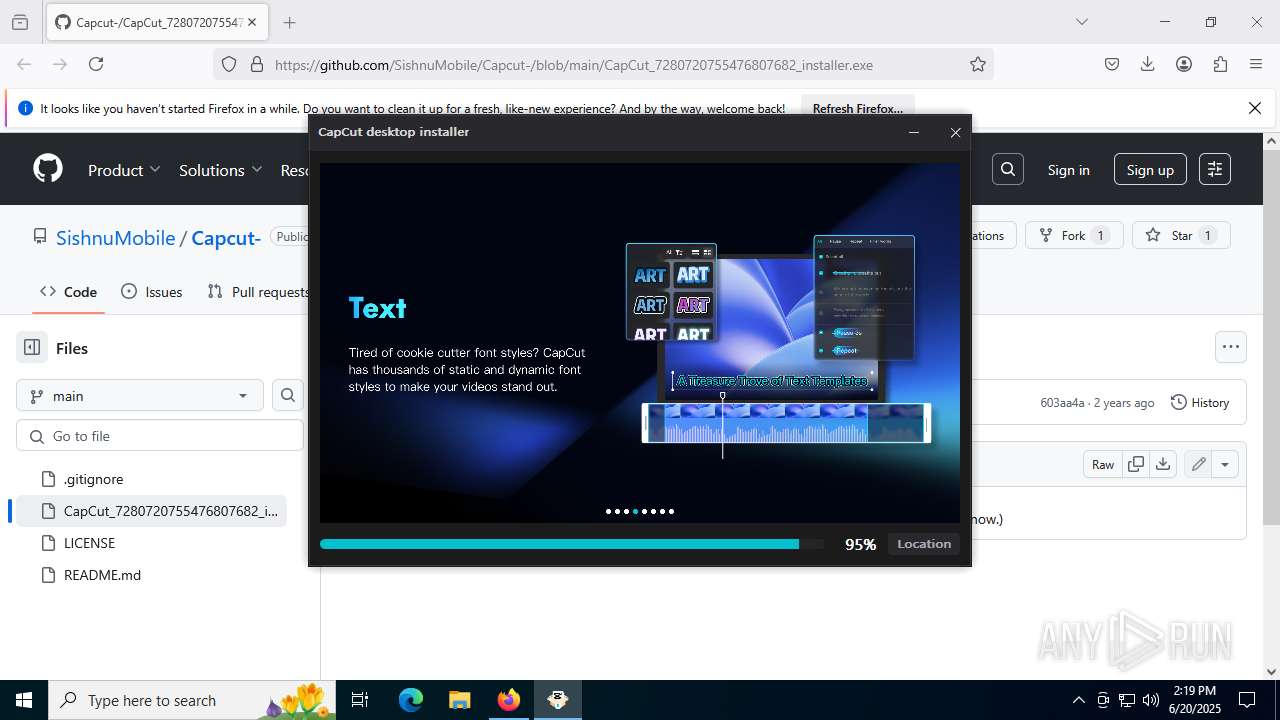
Task: Click commit hash 603aa4a
Action: [1062, 402]
